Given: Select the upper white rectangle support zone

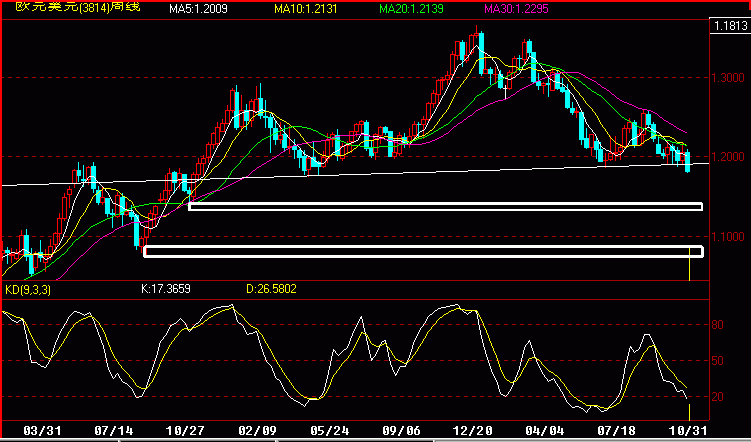Looking at the screenshot, I should tap(445, 206).
